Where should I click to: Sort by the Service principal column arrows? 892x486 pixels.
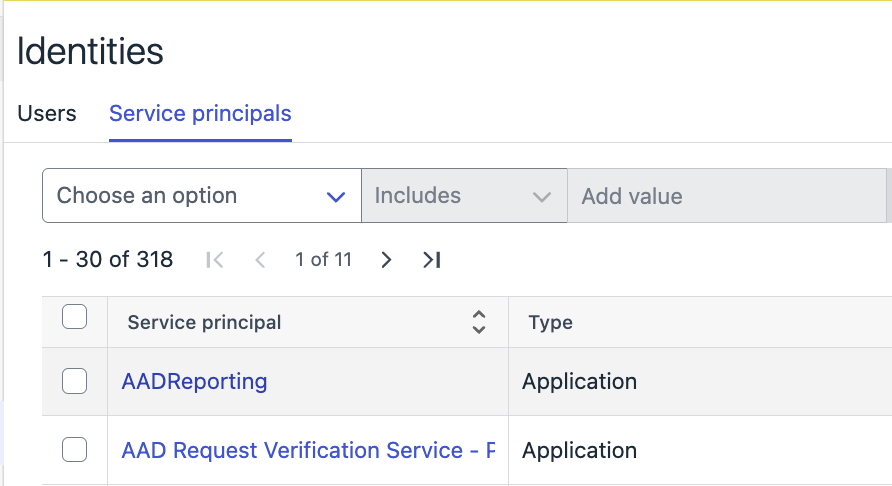pos(479,322)
